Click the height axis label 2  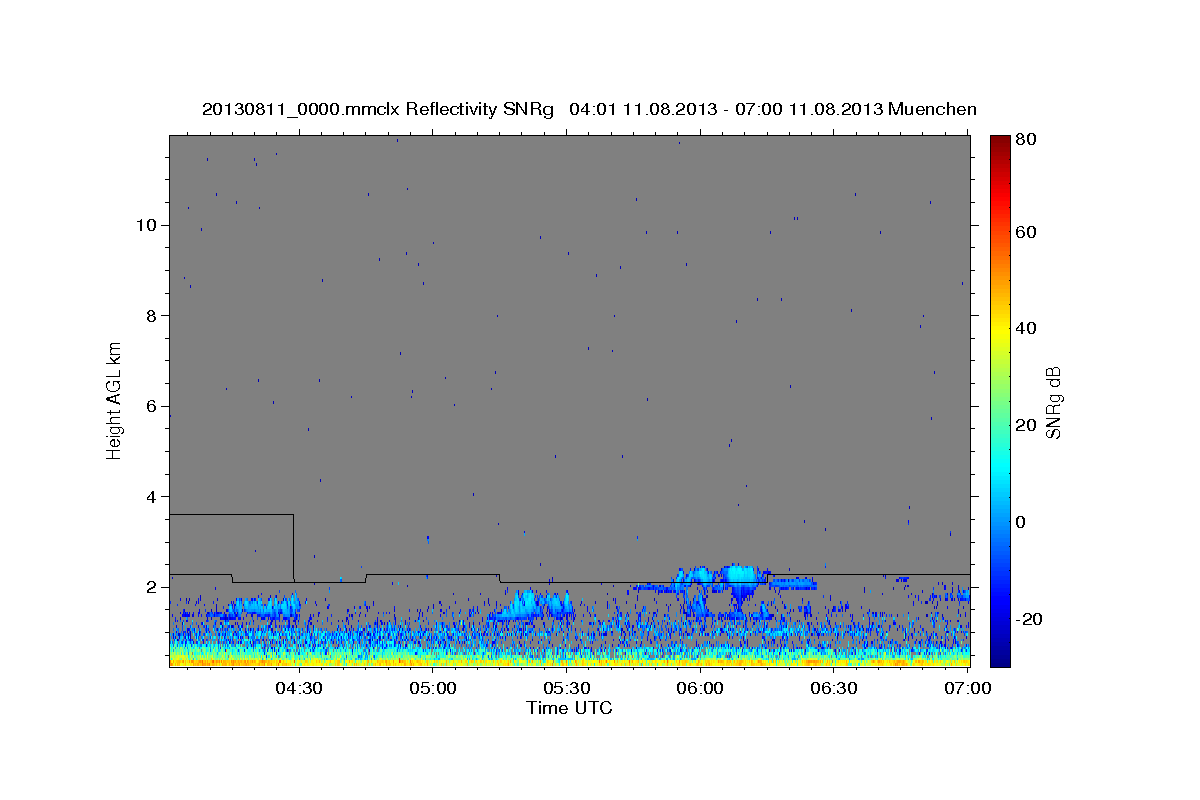(151, 587)
